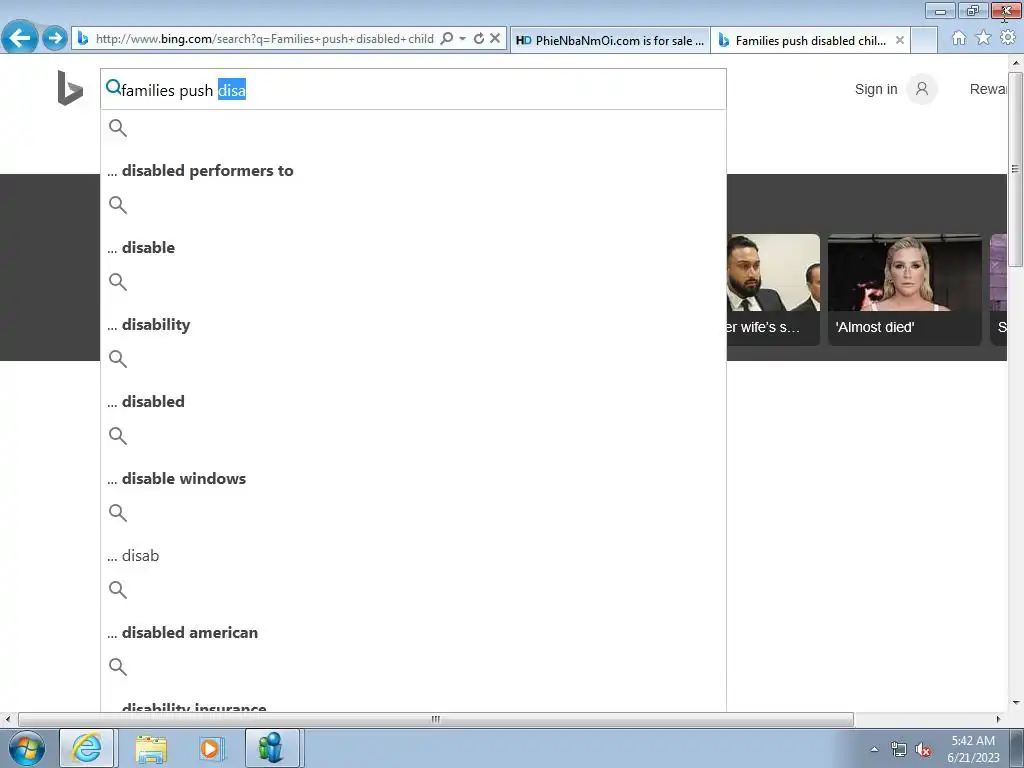Image resolution: width=1024 pixels, height=768 pixels.
Task: Open Windows Media Player taskbar icon
Action: (x=211, y=748)
